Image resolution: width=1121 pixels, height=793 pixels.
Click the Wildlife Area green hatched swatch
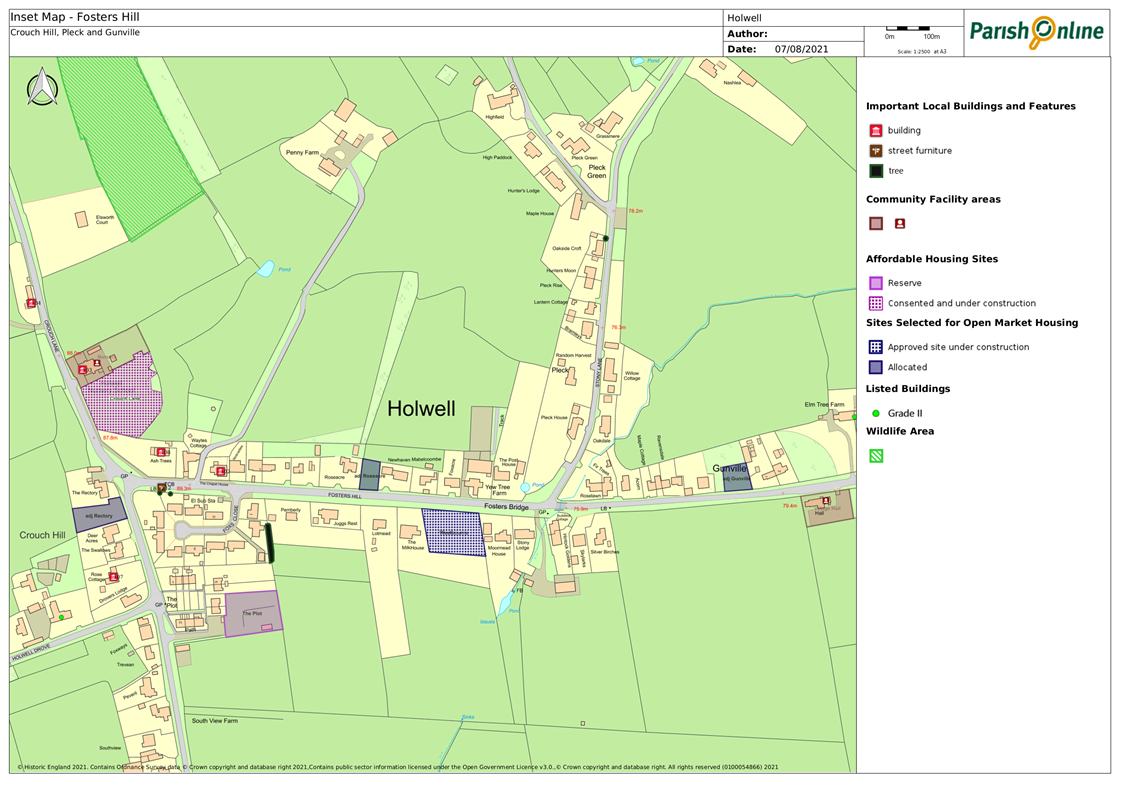click(x=876, y=455)
